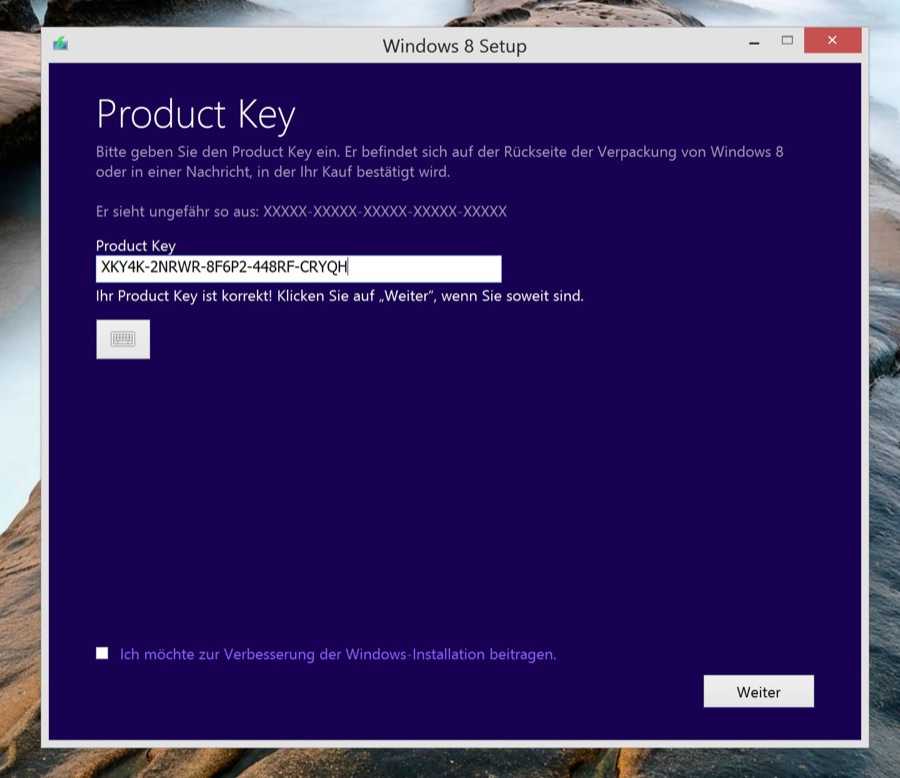Maximize the Windows 8 Setup window

click(x=787, y=40)
